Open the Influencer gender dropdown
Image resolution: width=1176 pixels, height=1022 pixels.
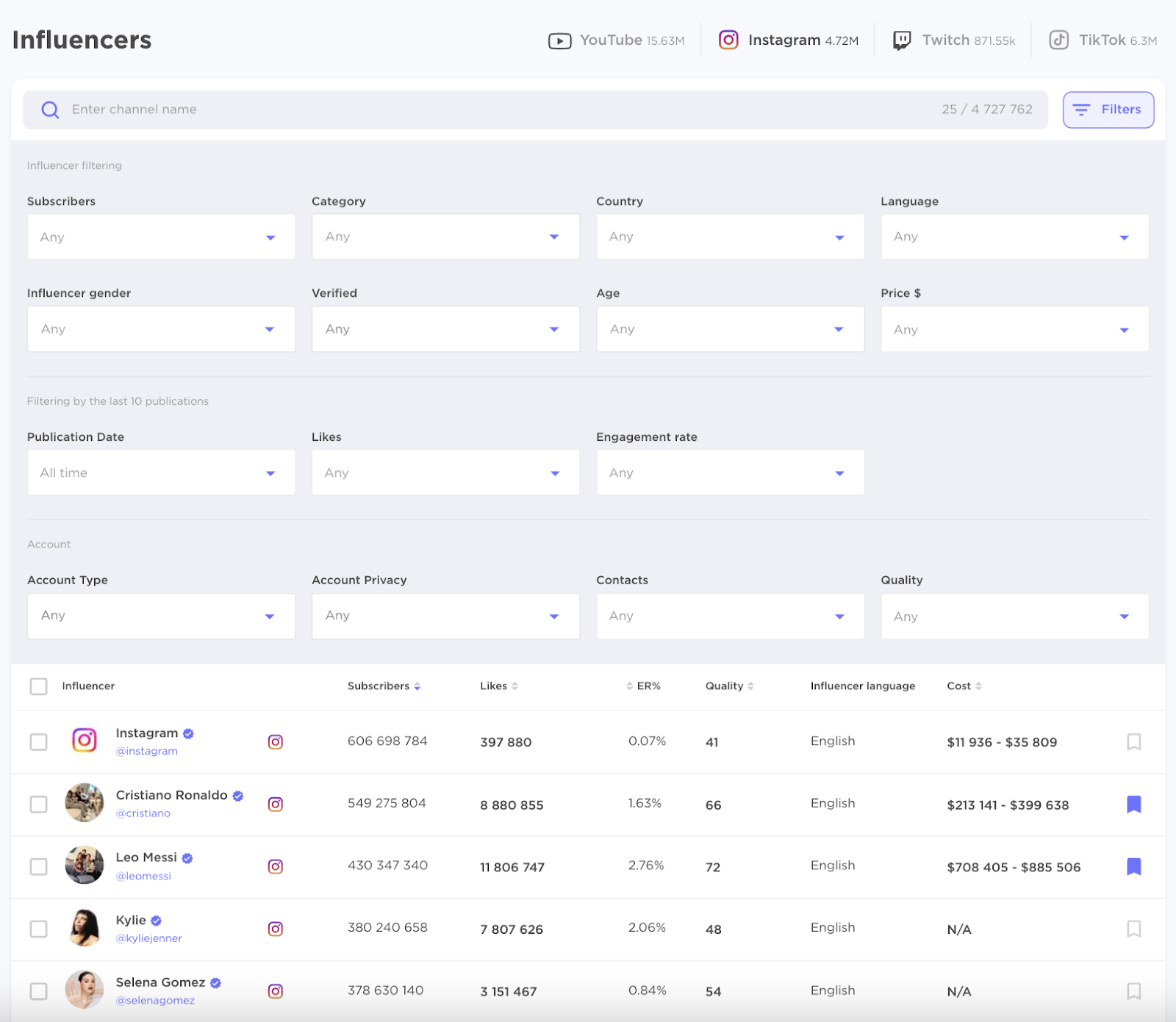(x=161, y=329)
